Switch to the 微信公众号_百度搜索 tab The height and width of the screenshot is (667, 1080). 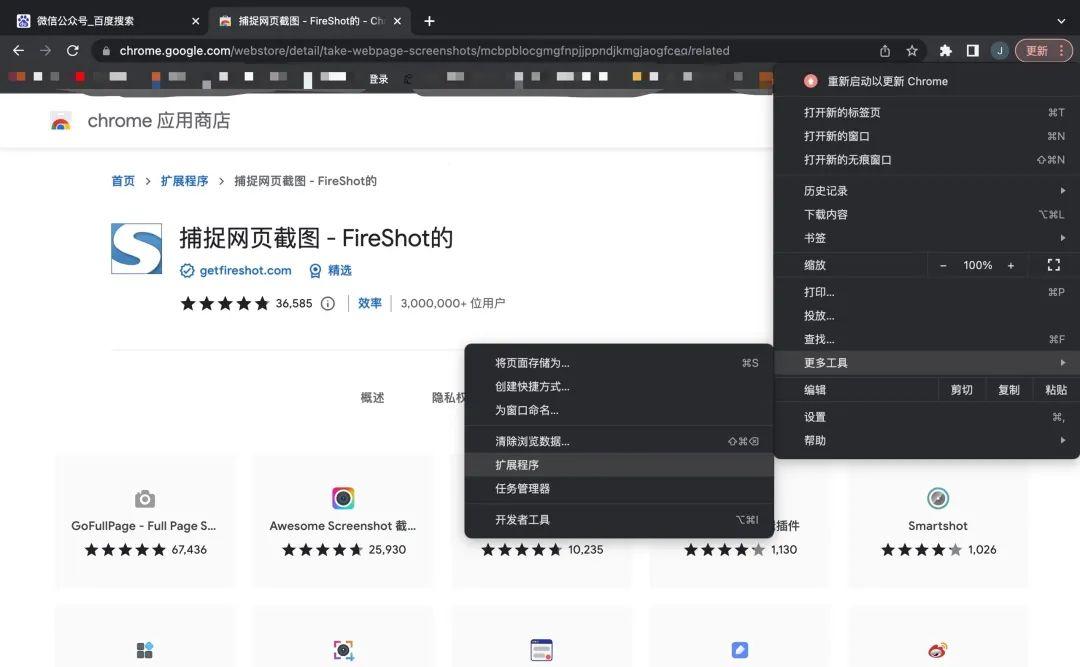(x=103, y=21)
